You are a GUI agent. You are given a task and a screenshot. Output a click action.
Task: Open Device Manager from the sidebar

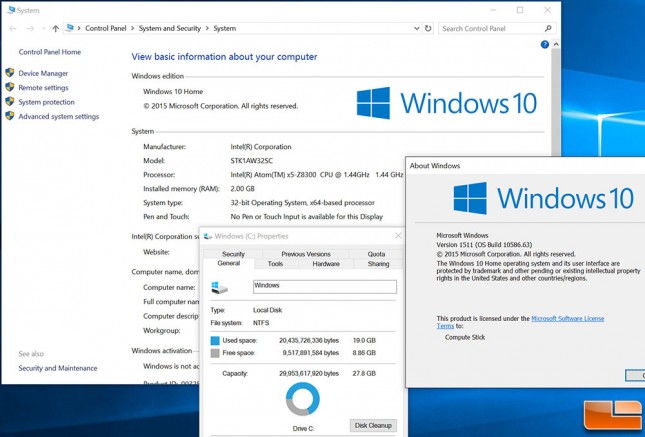point(43,73)
